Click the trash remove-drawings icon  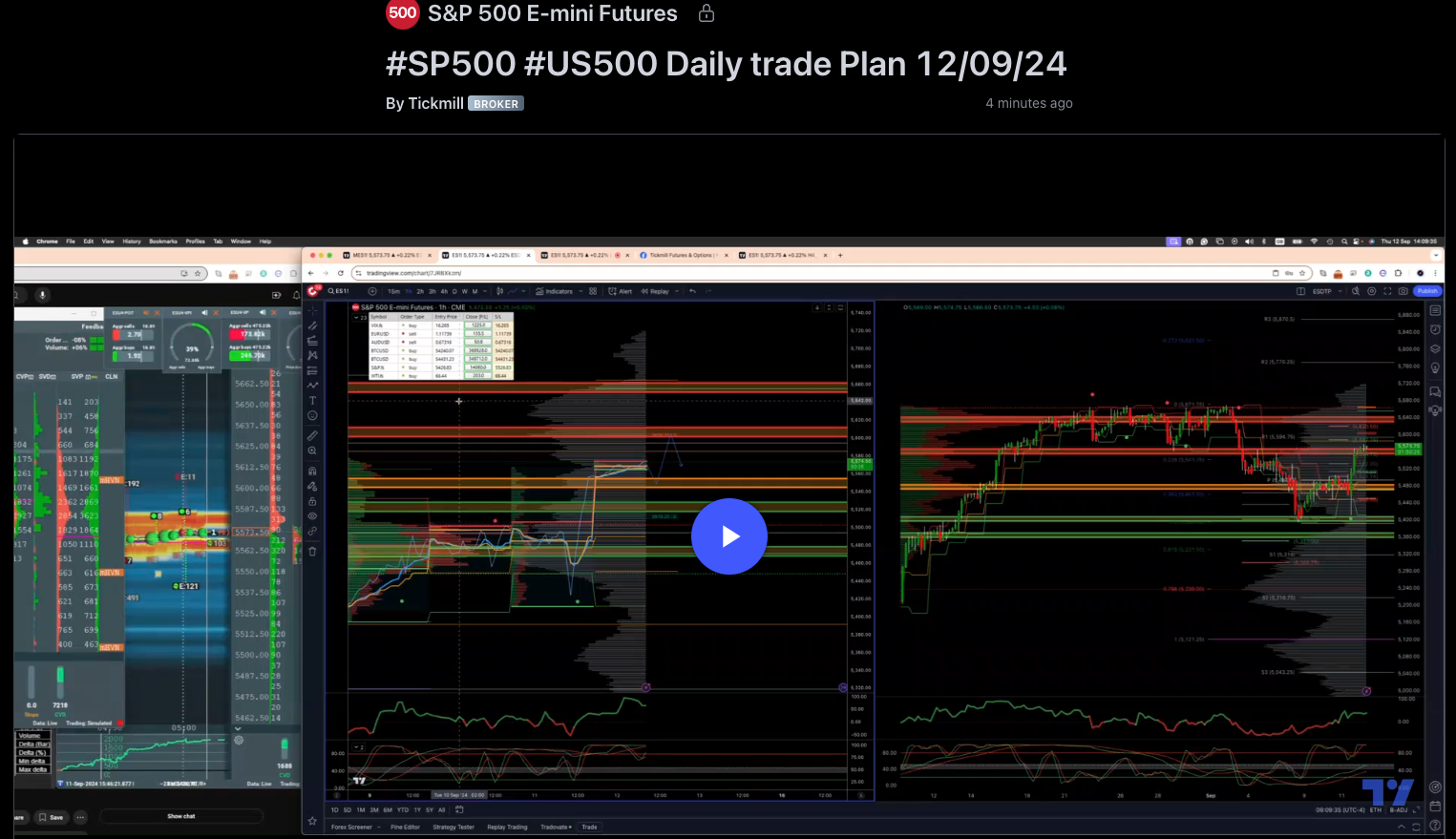click(x=312, y=551)
